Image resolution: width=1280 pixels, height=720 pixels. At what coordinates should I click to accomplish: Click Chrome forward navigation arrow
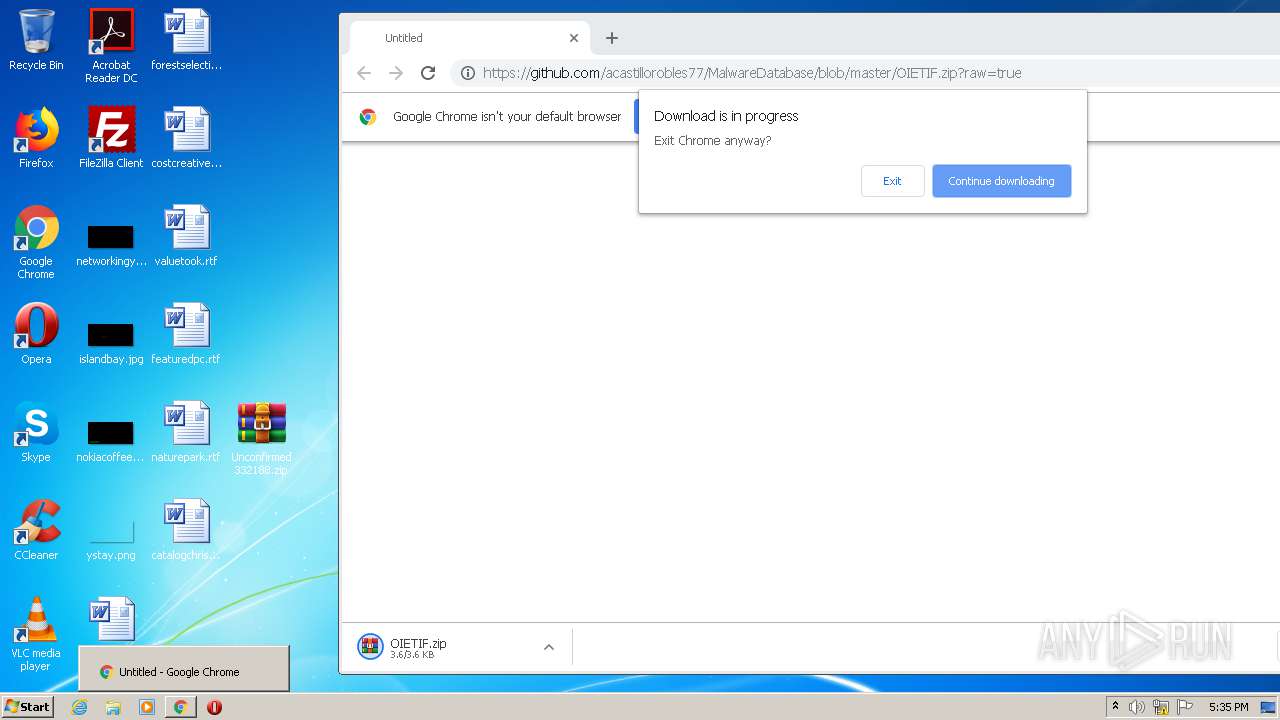(x=396, y=73)
